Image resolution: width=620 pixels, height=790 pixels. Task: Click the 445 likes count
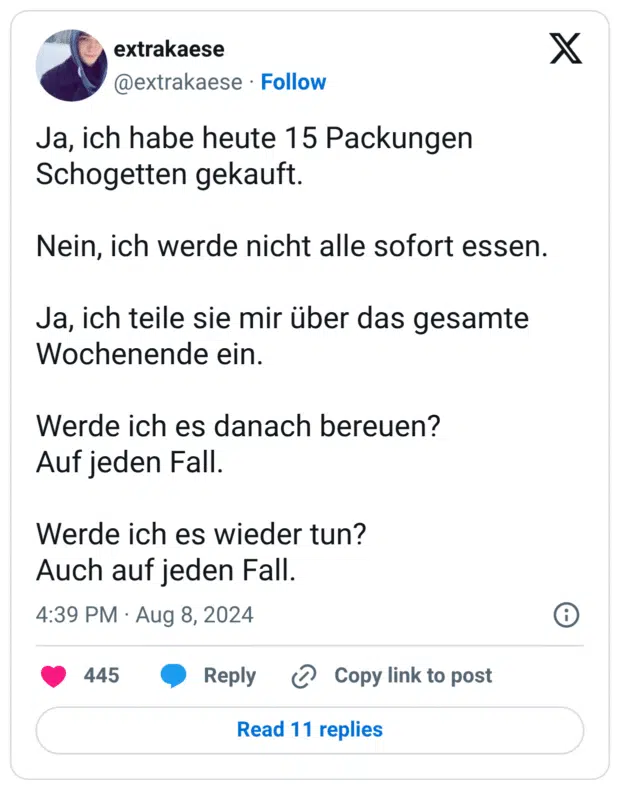101,676
